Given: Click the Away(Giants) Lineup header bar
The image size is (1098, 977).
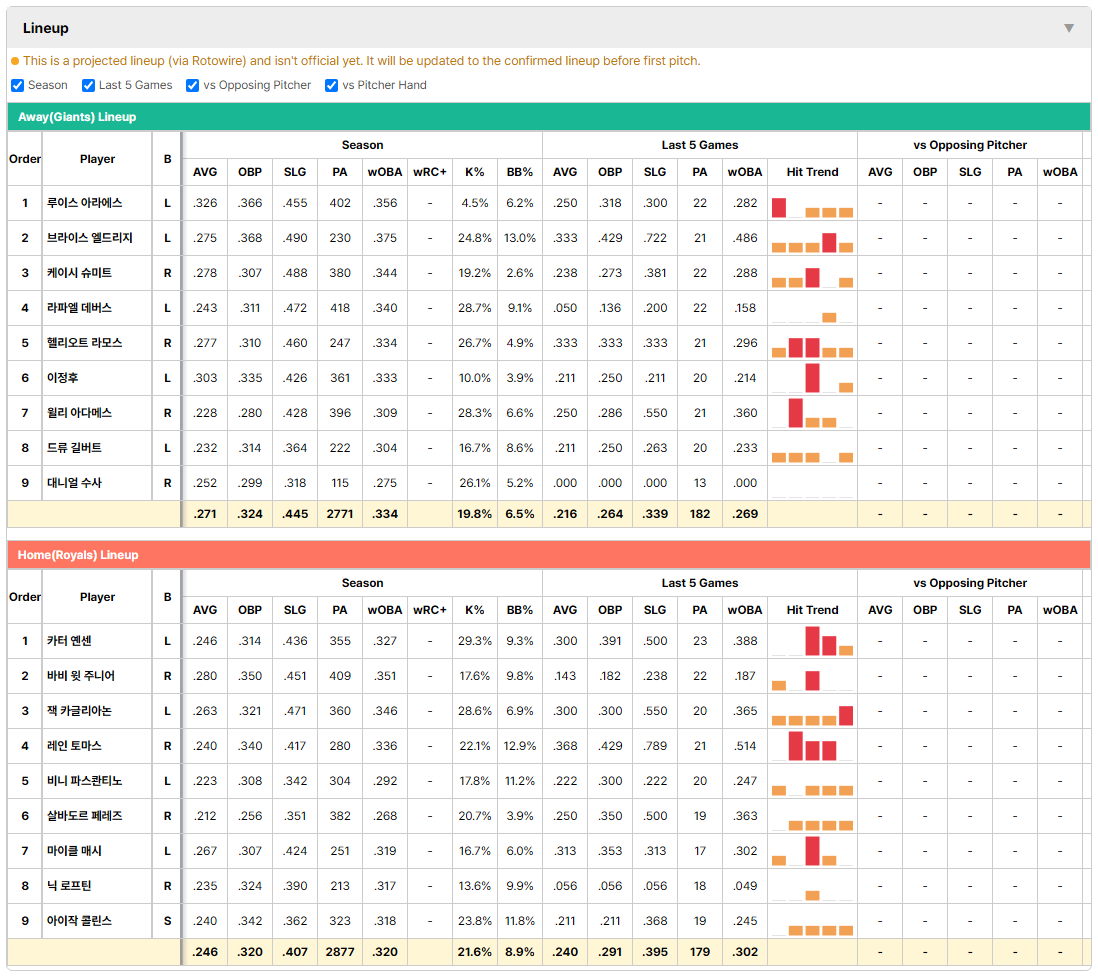Looking at the screenshot, I should coord(549,117).
